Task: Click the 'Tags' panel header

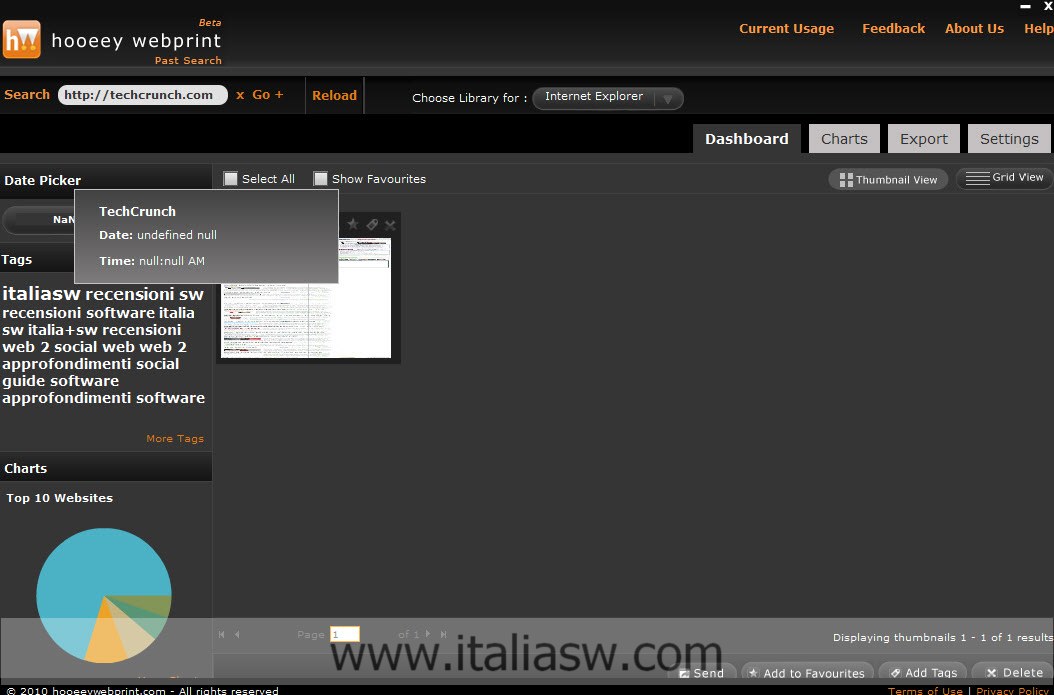Action: (37, 259)
